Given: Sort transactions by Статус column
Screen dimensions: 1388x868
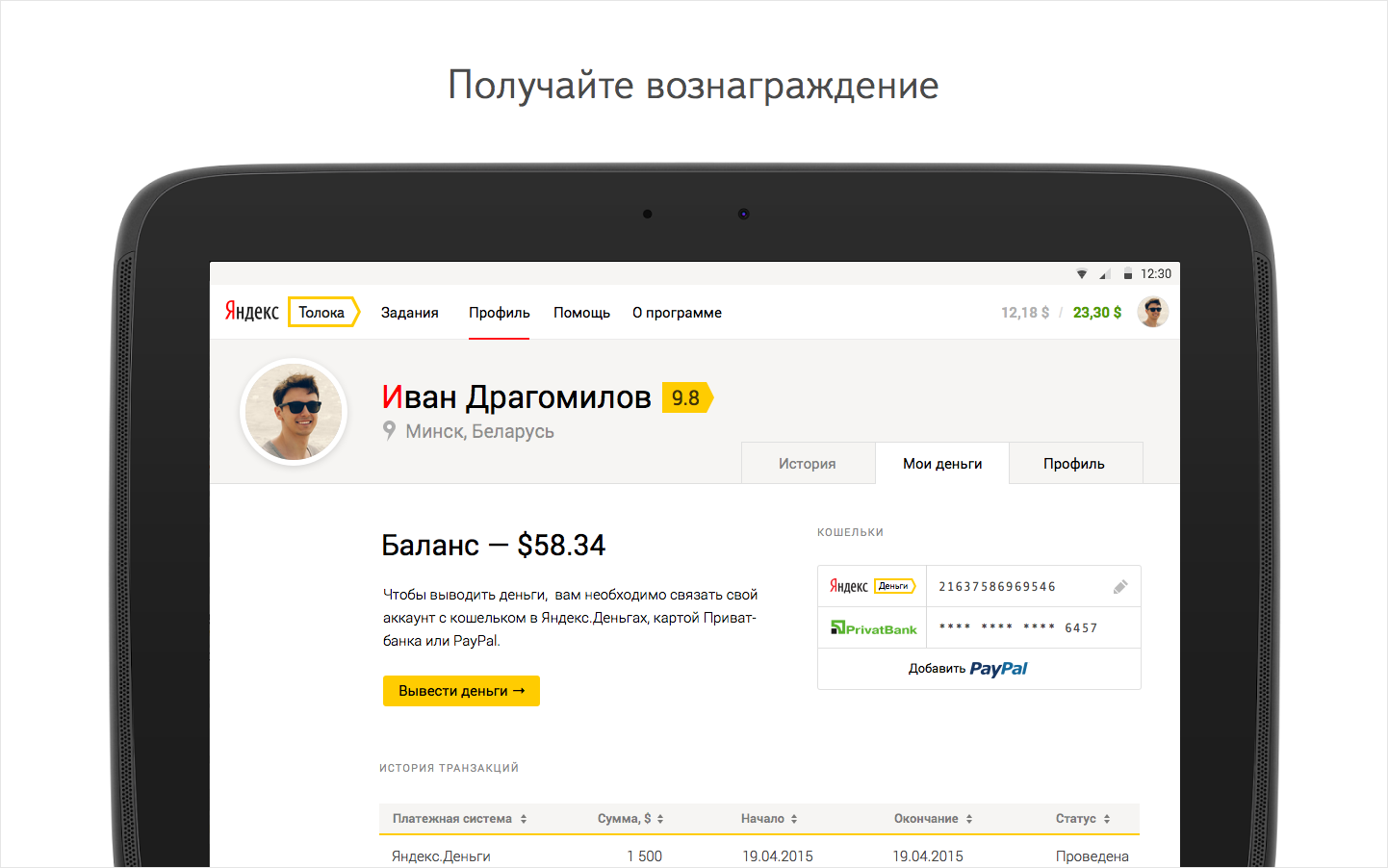Looking at the screenshot, I should (1083, 819).
